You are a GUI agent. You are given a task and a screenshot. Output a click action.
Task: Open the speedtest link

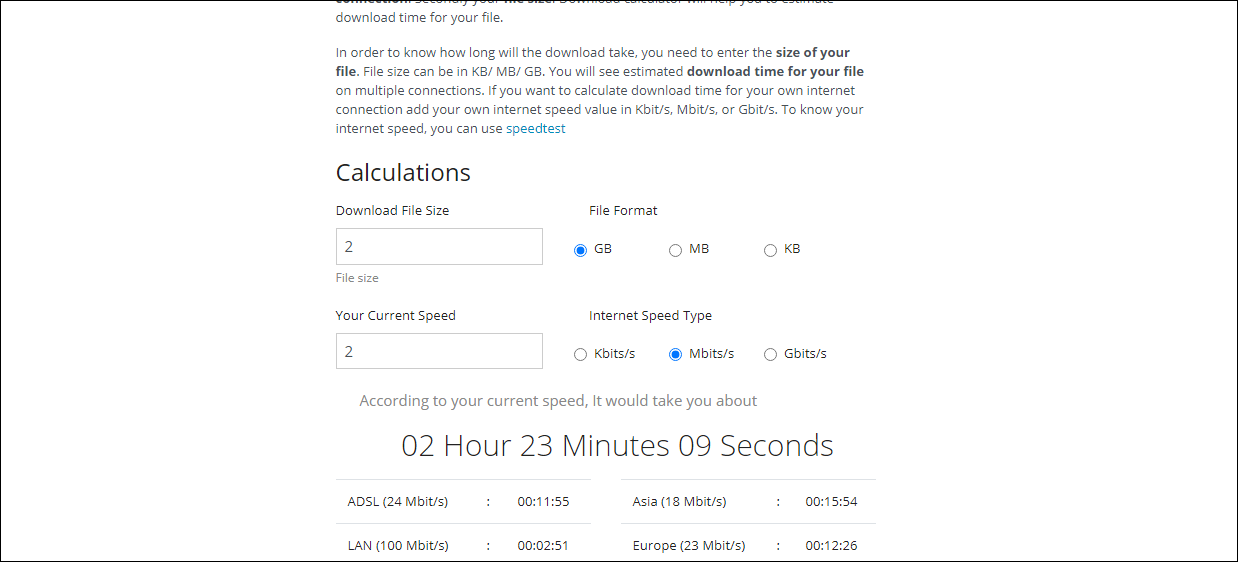[535, 129]
